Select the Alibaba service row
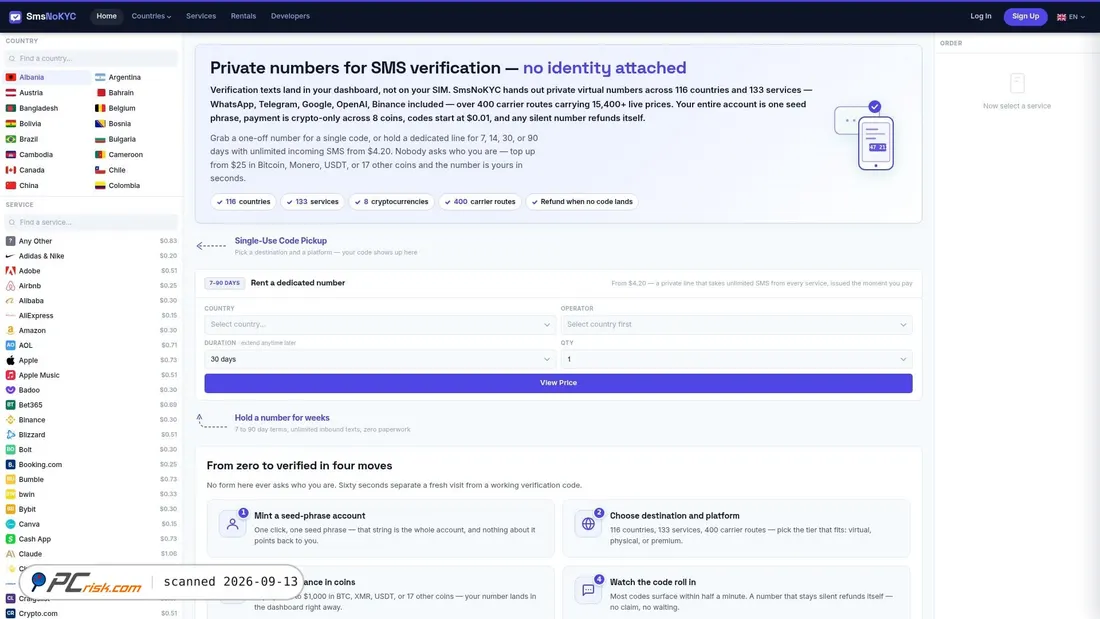Image resolution: width=1100 pixels, height=619 pixels. click(91, 300)
